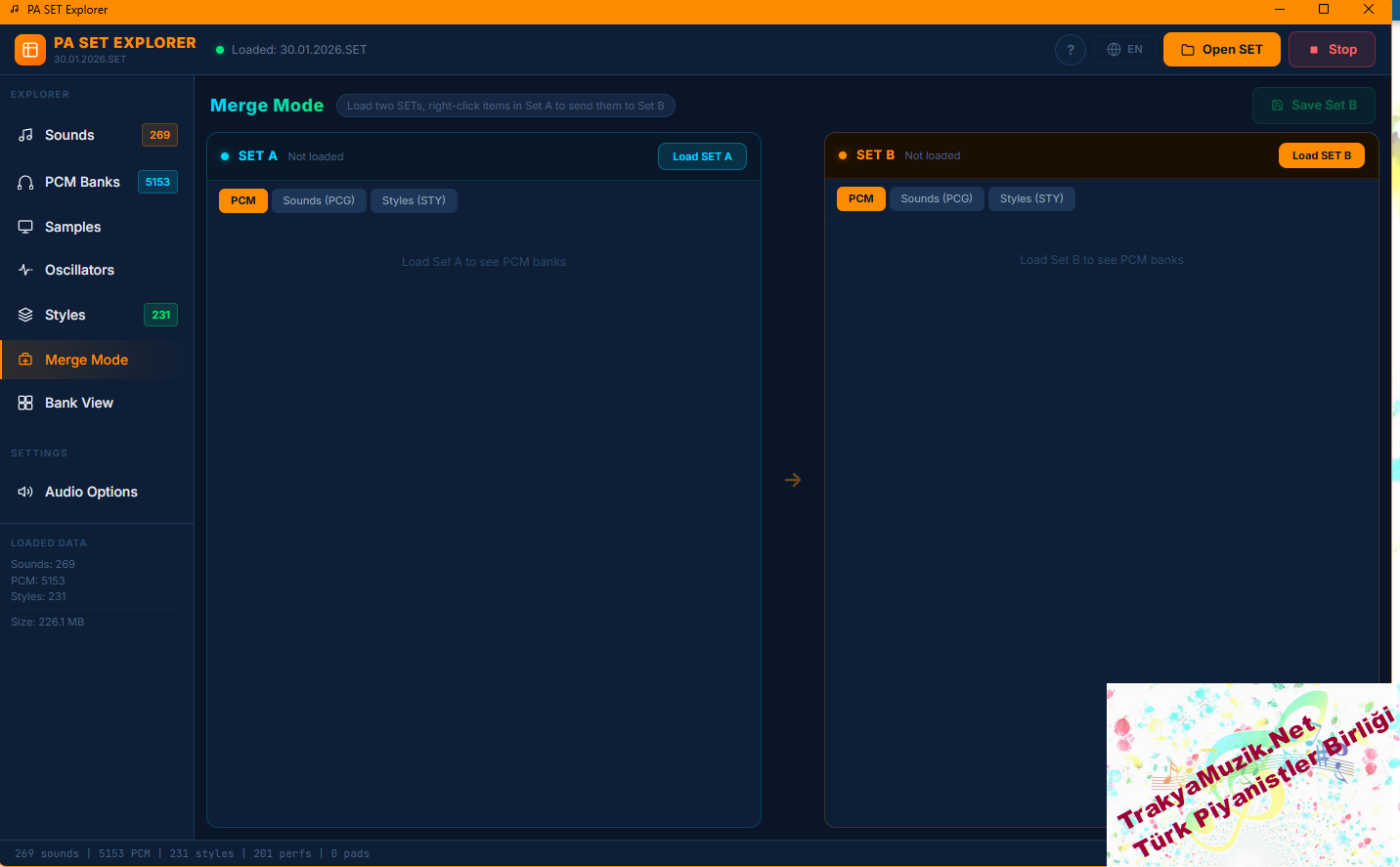Open Styles (STY) tab in SET B

click(x=1031, y=198)
